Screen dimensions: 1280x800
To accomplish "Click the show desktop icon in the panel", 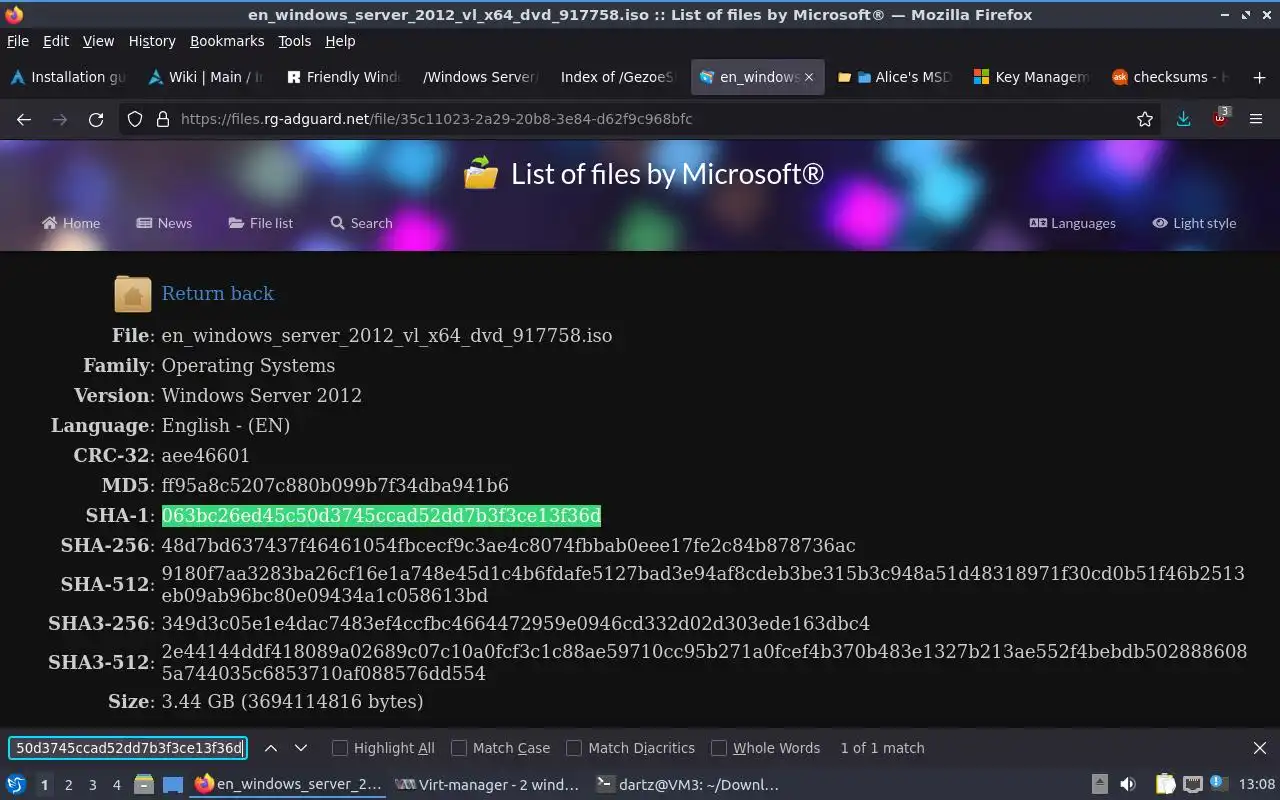I will click(x=173, y=785).
